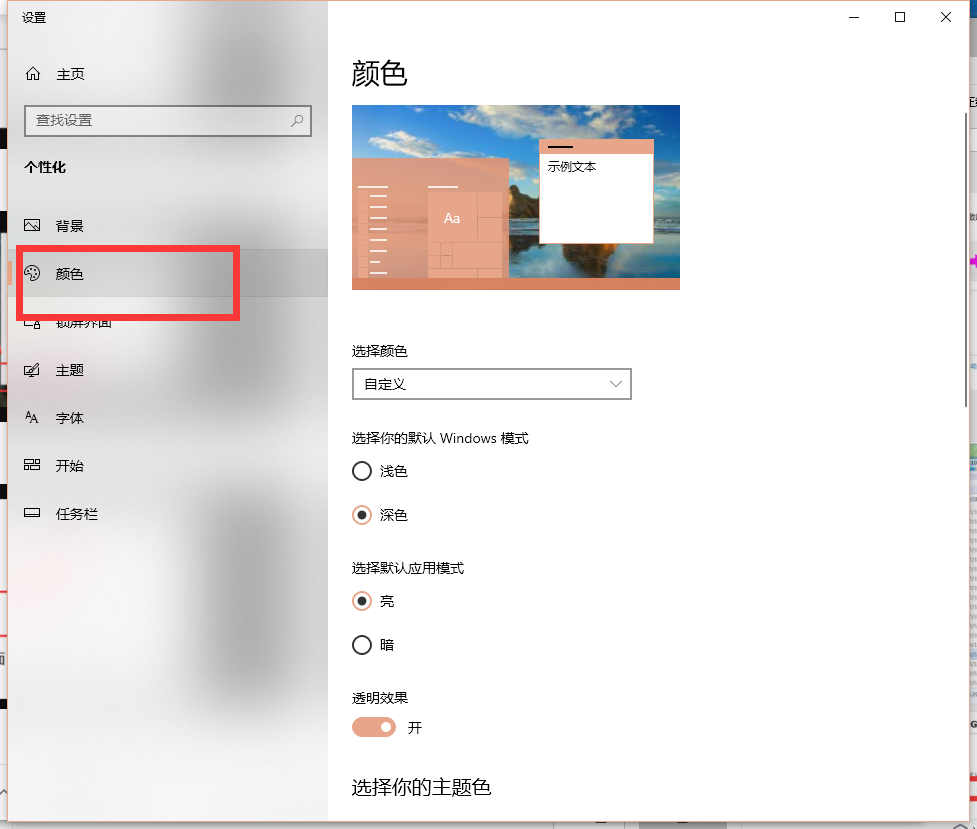Open 任务栏 via the taskbar icon
The image size is (977, 829).
pyautogui.click(x=31, y=514)
